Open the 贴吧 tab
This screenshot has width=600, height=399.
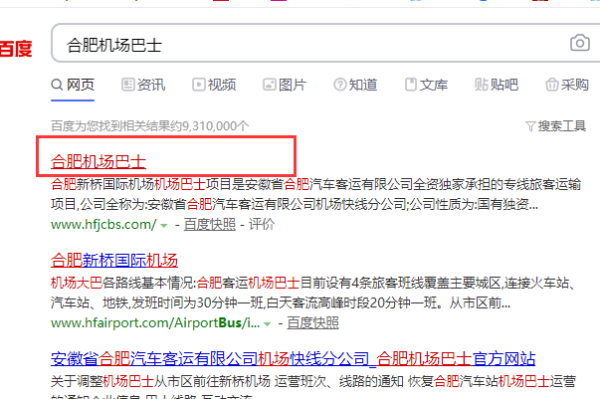coord(496,85)
